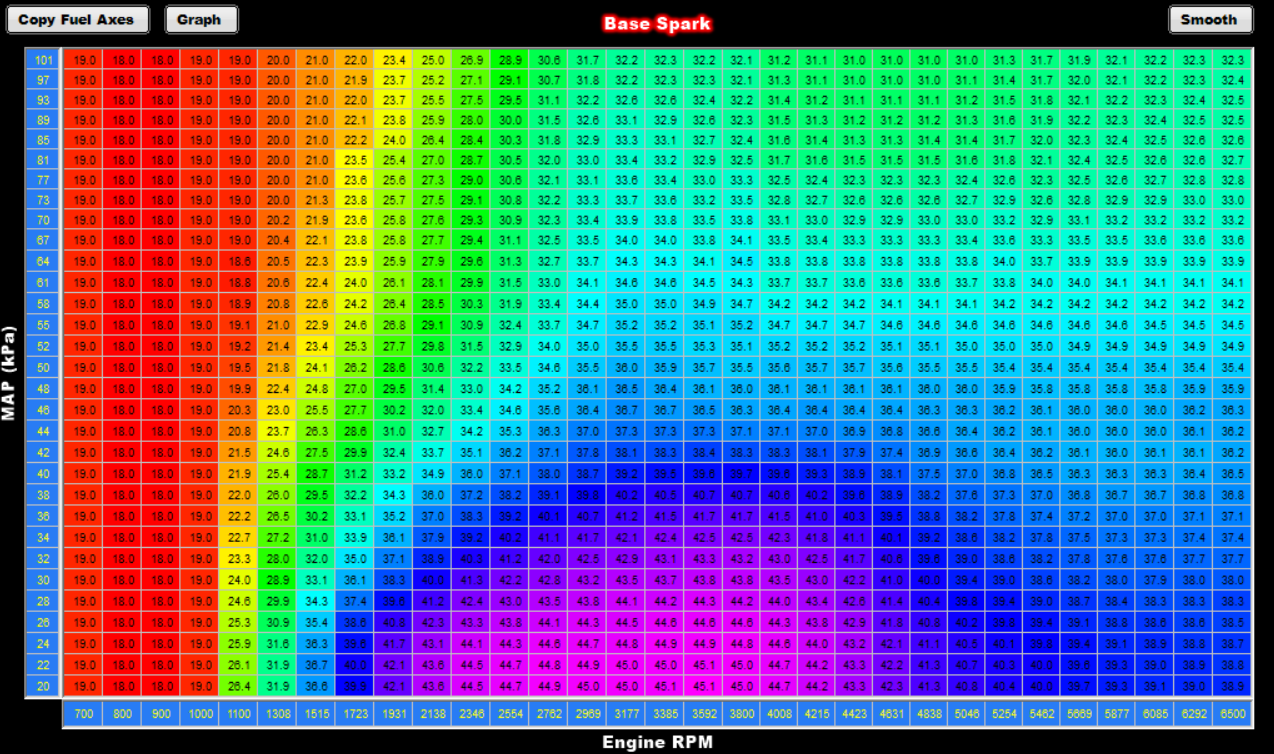Select cell 29.0 at MAP 77, 2346 RPM
The height and width of the screenshot is (754, 1274).
click(x=471, y=180)
